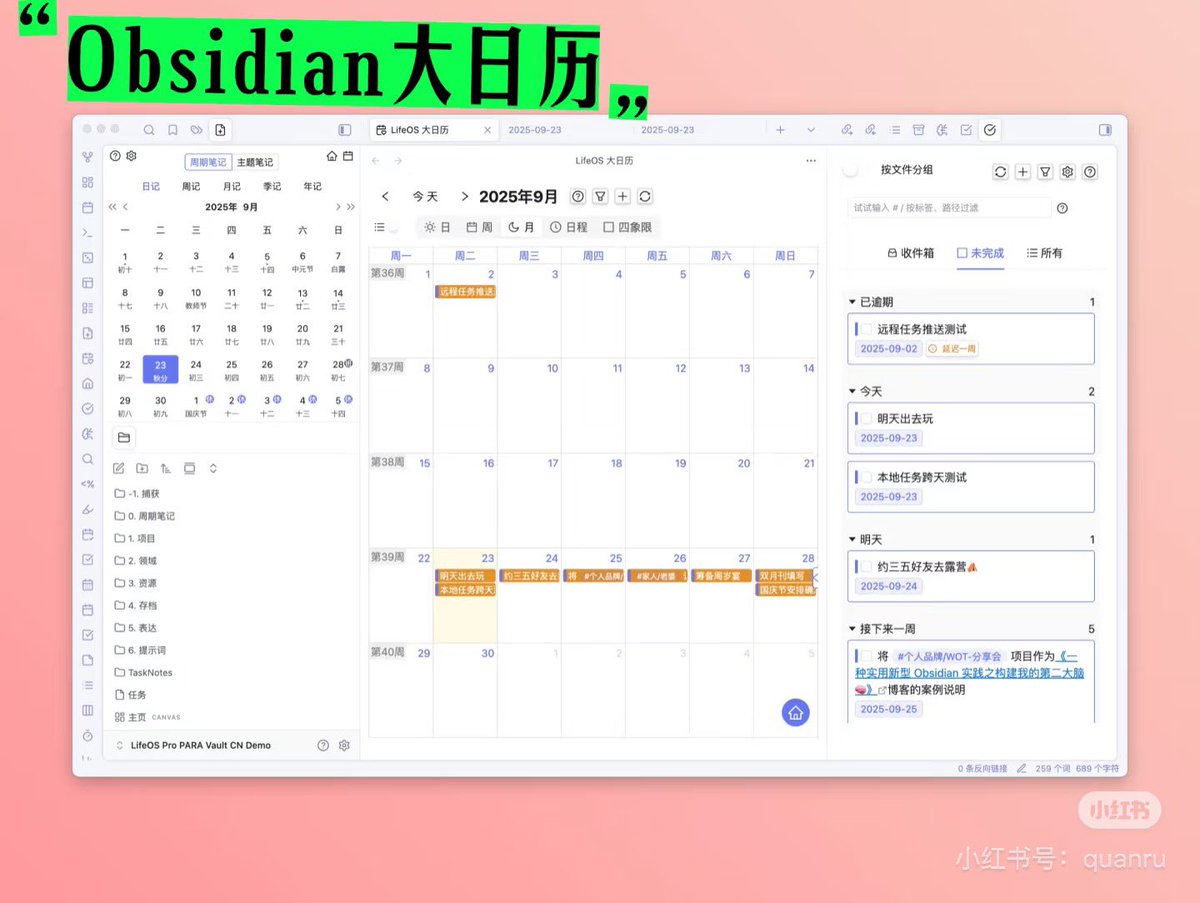Add an event with the plus icon beside 2025年9月
This screenshot has height=903, width=1200.
[622, 197]
